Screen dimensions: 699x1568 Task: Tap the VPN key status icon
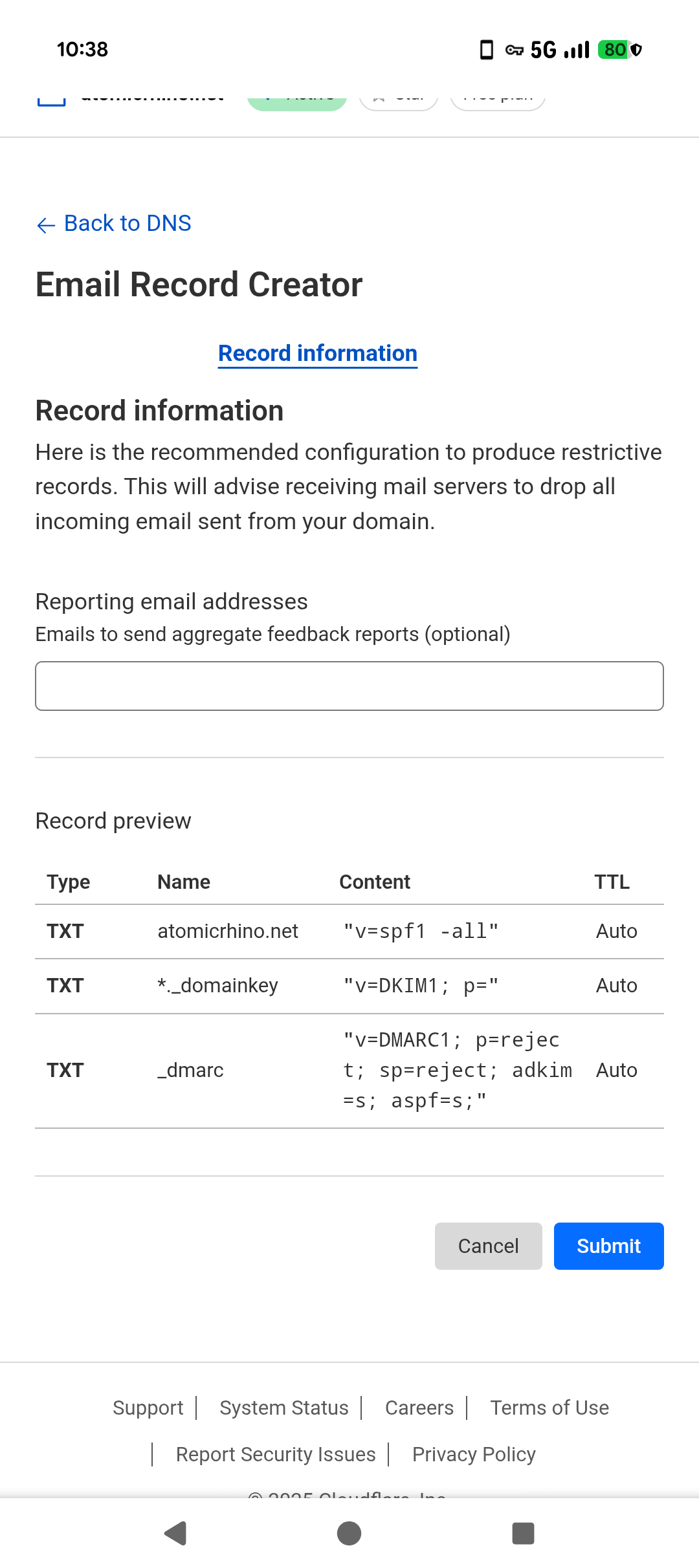[x=514, y=50]
